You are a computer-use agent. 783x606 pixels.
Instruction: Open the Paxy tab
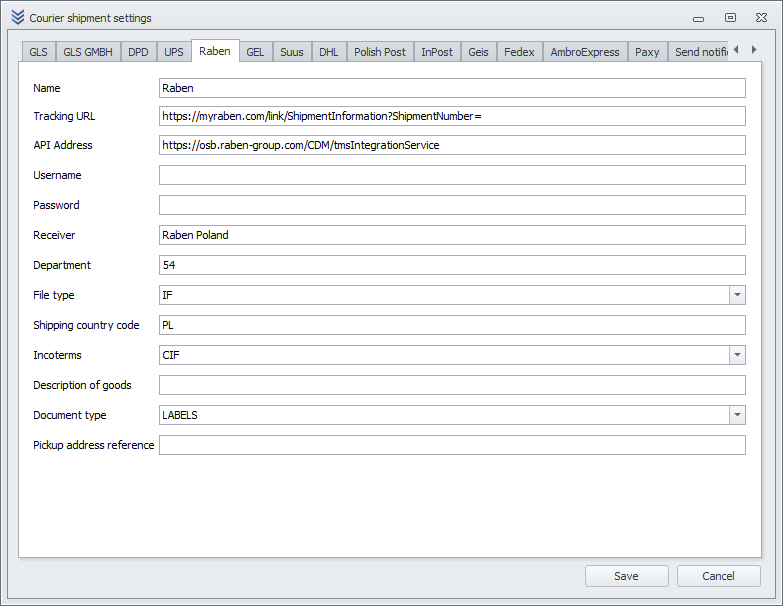(x=647, y=52)
